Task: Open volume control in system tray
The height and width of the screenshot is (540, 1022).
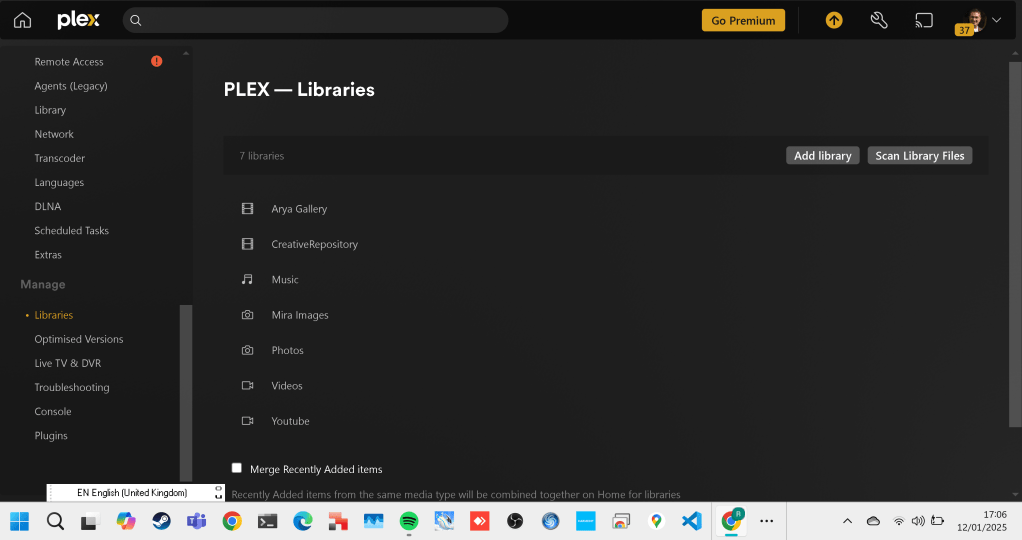Action: pos(918,521)
